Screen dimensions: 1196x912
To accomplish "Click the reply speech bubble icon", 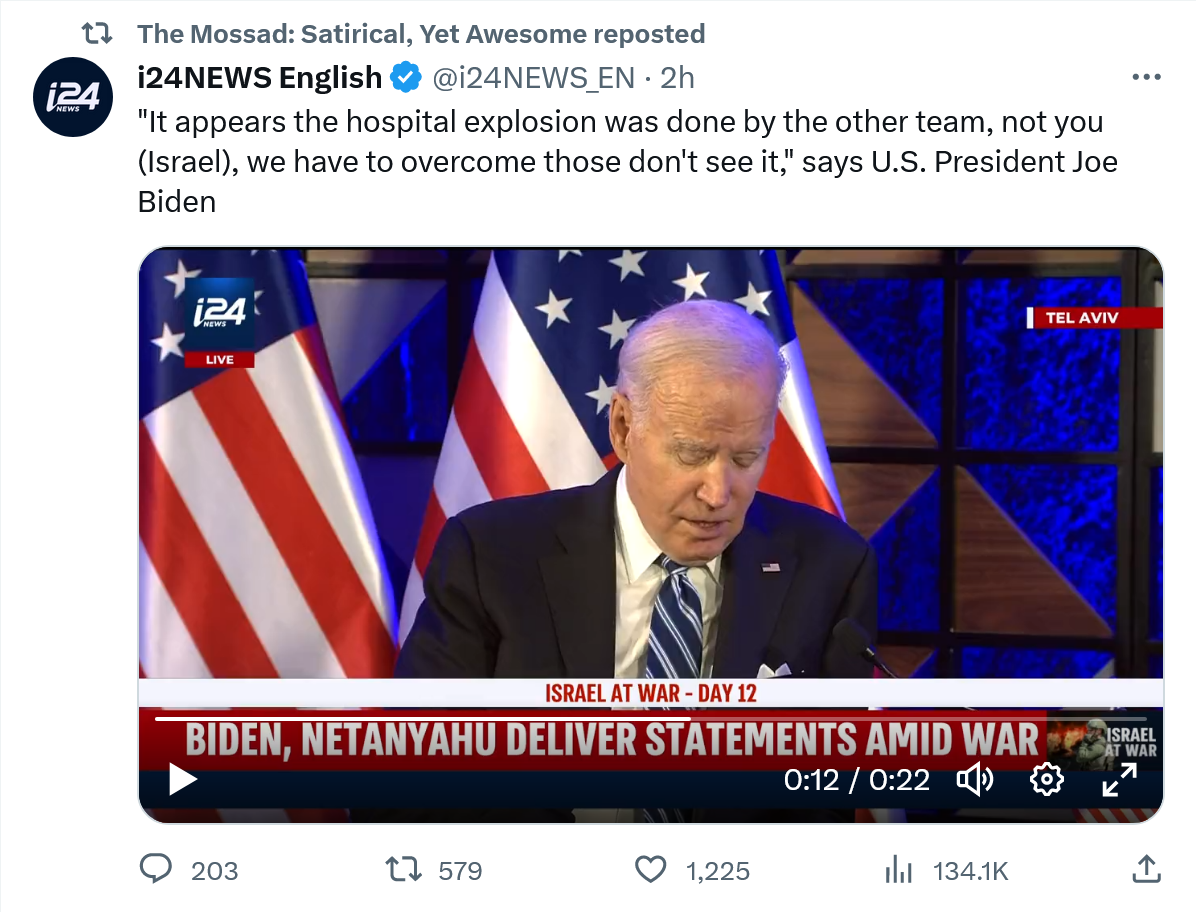I will point(155,870).
